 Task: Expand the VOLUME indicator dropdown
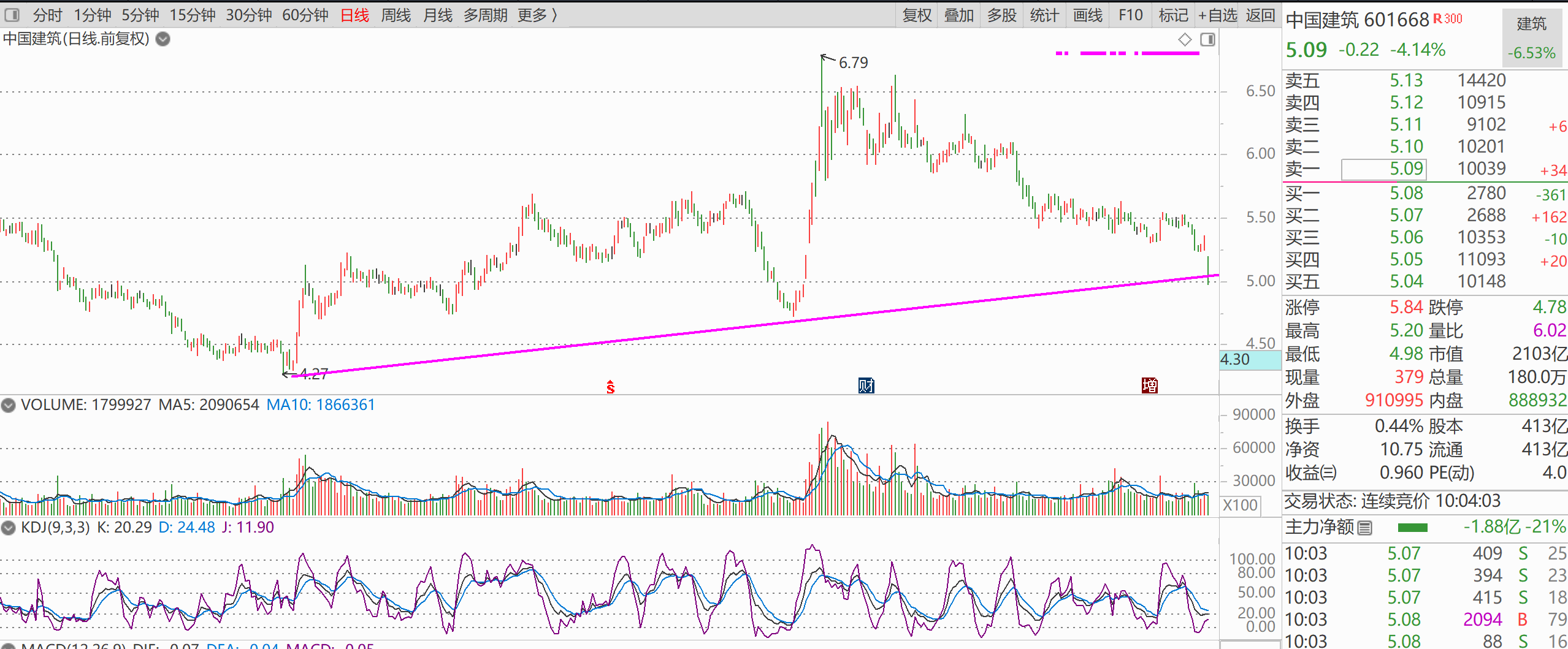(8, 405)
